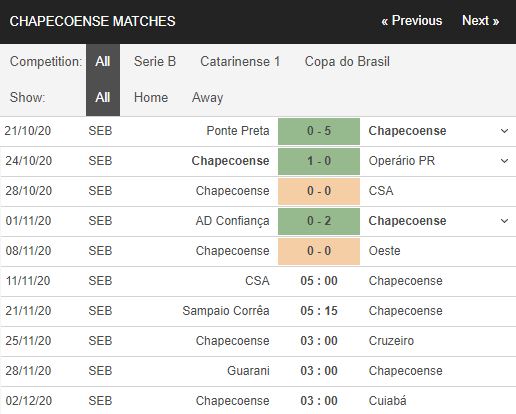Image resolution: width=516 pixels, height=414 pixels.
Task: Show only Home matches
Action: (151, 98)
